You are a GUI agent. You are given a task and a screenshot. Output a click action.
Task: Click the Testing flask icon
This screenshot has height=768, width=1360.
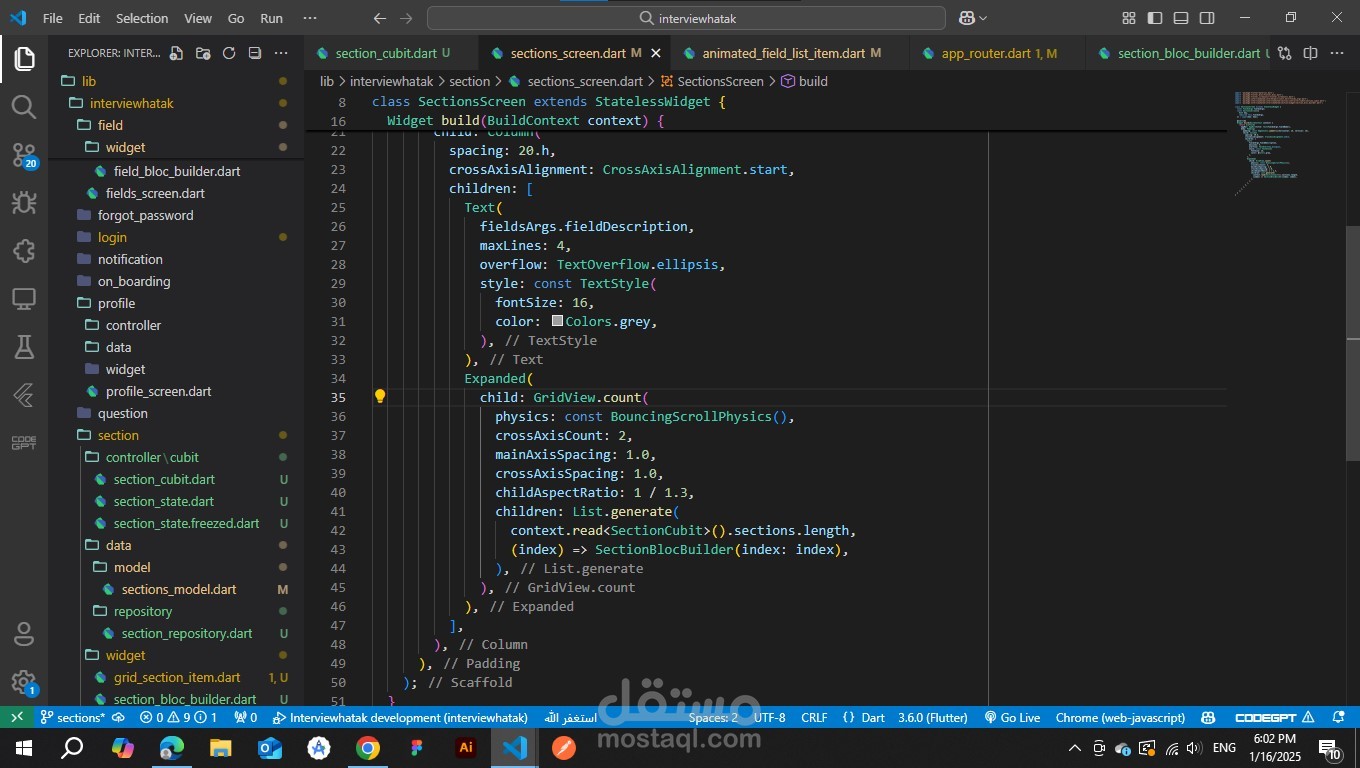[24, 347]
